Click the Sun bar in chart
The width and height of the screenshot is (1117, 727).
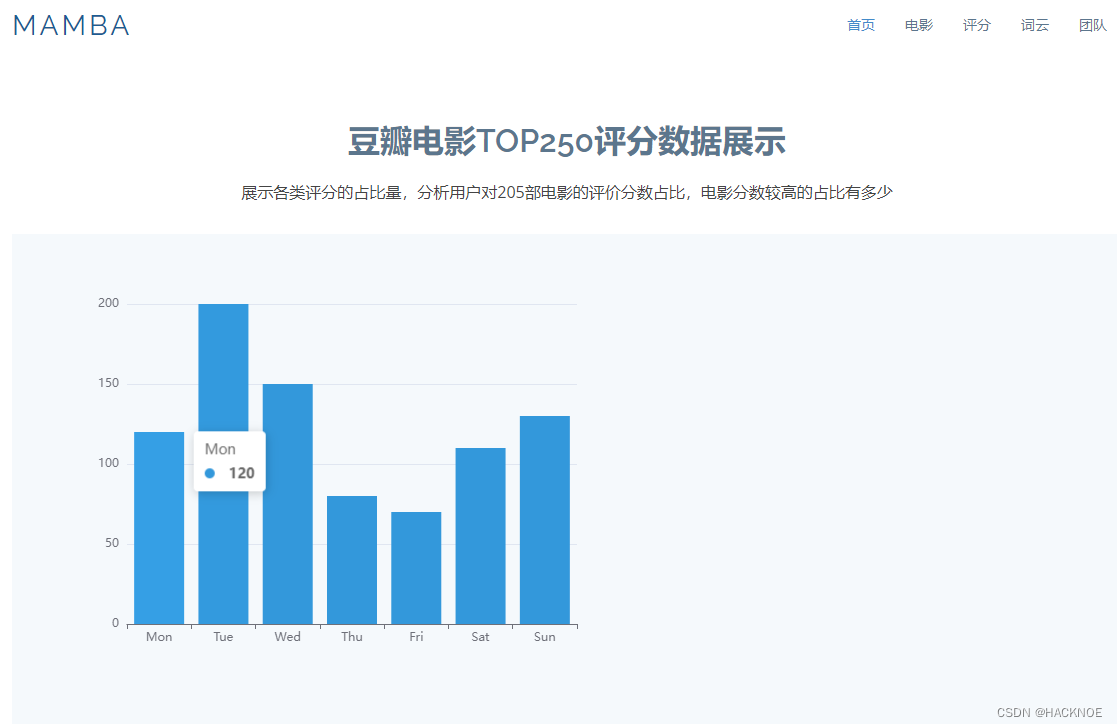coord(545,520)
